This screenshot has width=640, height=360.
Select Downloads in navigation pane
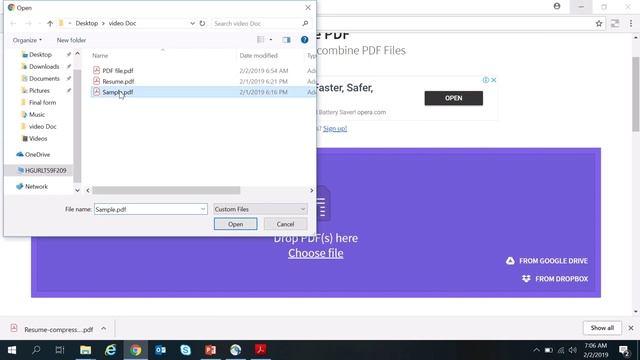pos(44,67)
